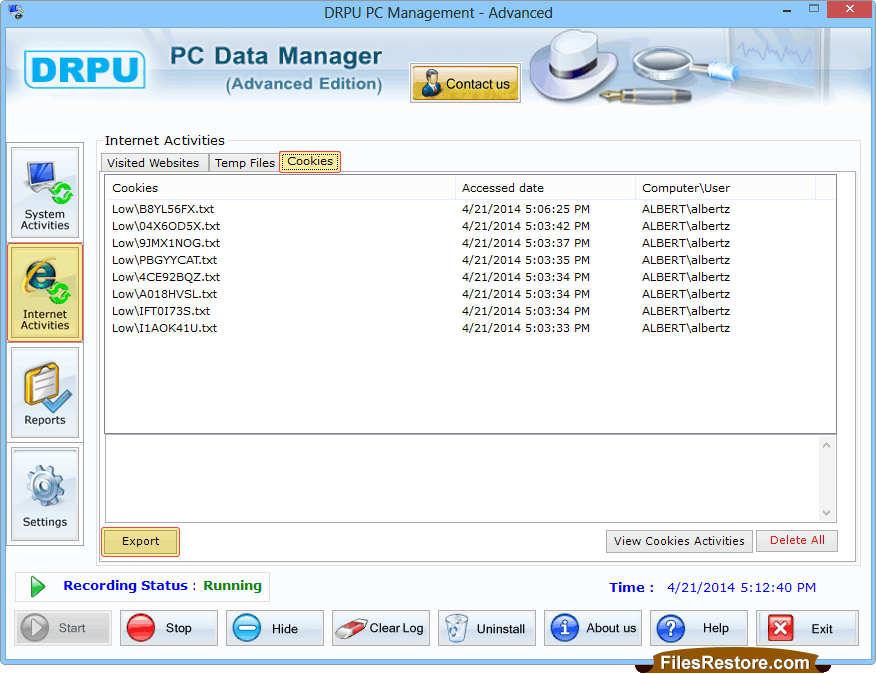The height and width of the screenshot is (674, 876).
Task: Click accessed date 4/21/2014 5:03:37 PM
Action: [526, 243]
